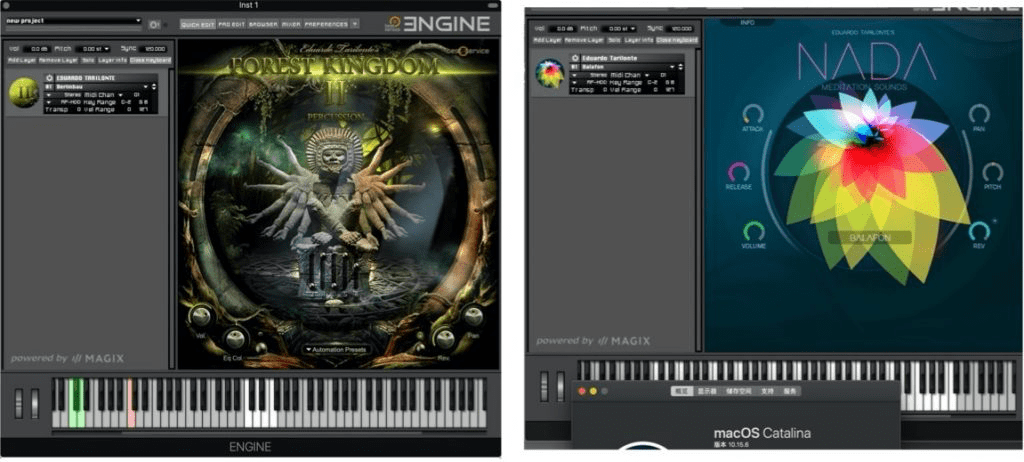This screenshot has height=462, width=1024.
Task: Open the Midi Chan dropdown for Berimbau layer
Action: pos(120,94)
